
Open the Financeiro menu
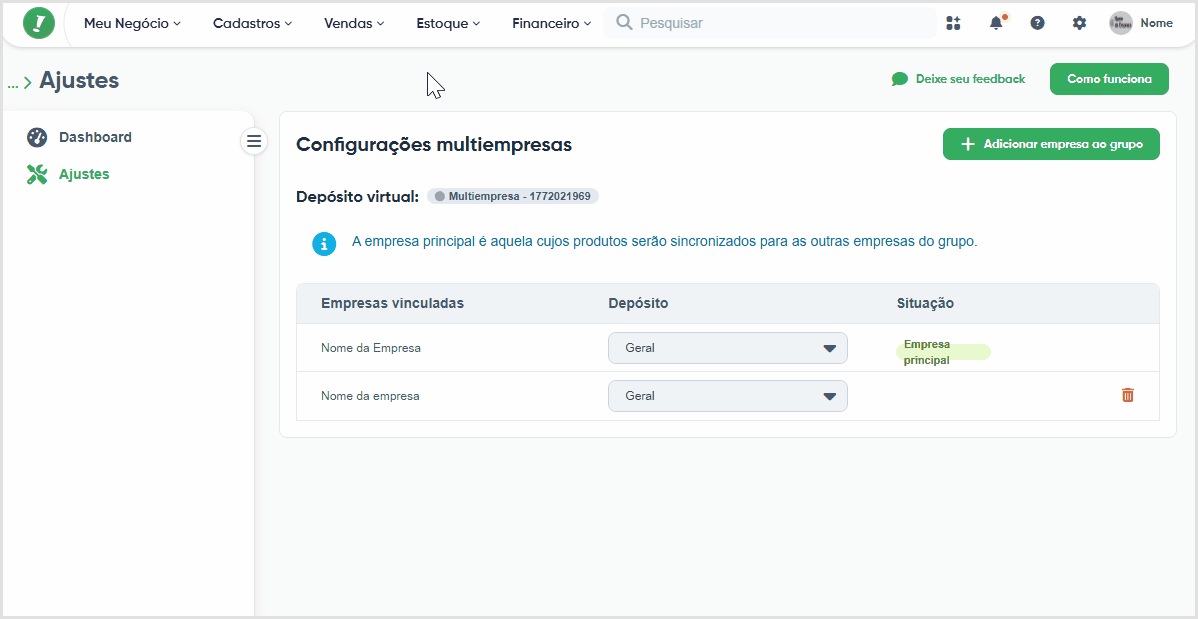click(552, 24)
